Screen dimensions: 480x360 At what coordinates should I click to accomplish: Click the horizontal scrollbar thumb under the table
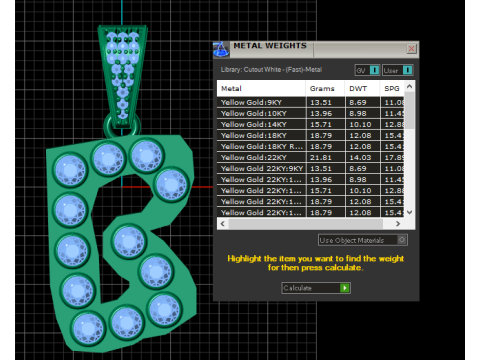[x=306, y=224]
